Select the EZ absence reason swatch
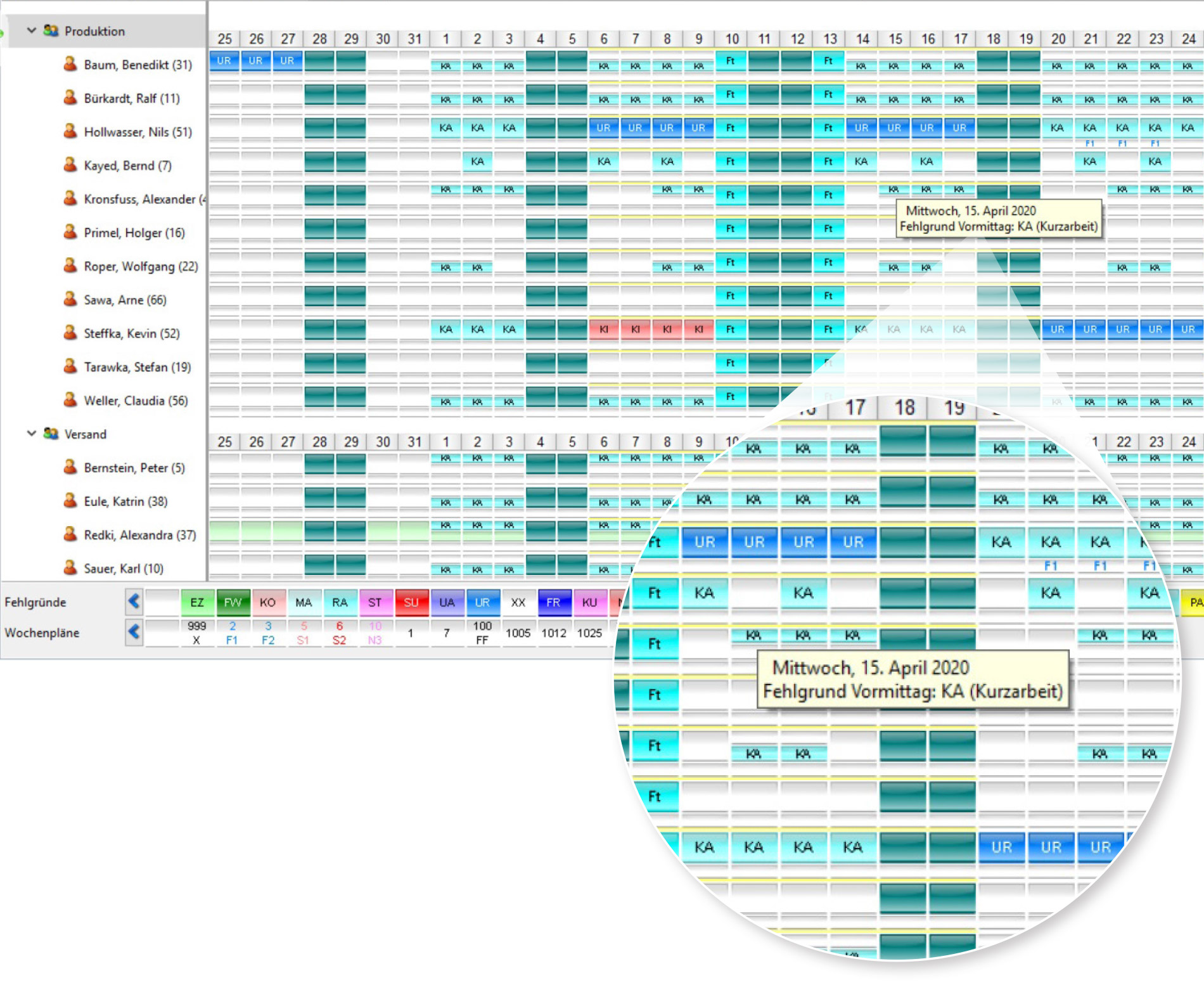The height and width of the screenshot is (985, 1204). (197, 602)
